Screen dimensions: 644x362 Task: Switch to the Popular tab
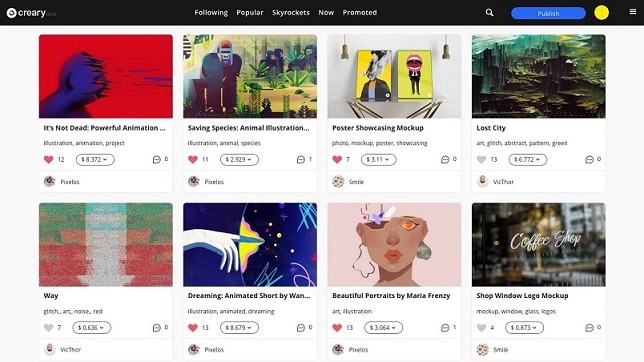point(250,13)
